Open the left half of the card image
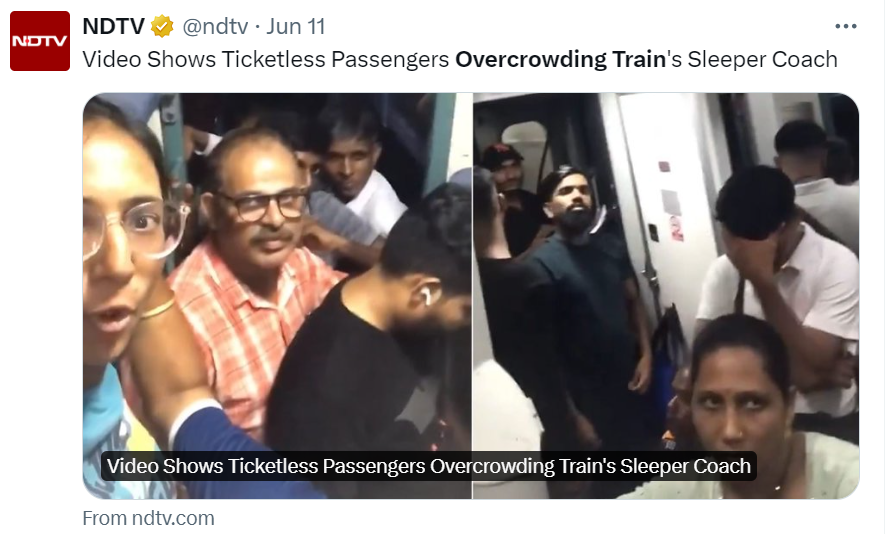This screenshot has width=890, height=534. click(x=277, y=296)
